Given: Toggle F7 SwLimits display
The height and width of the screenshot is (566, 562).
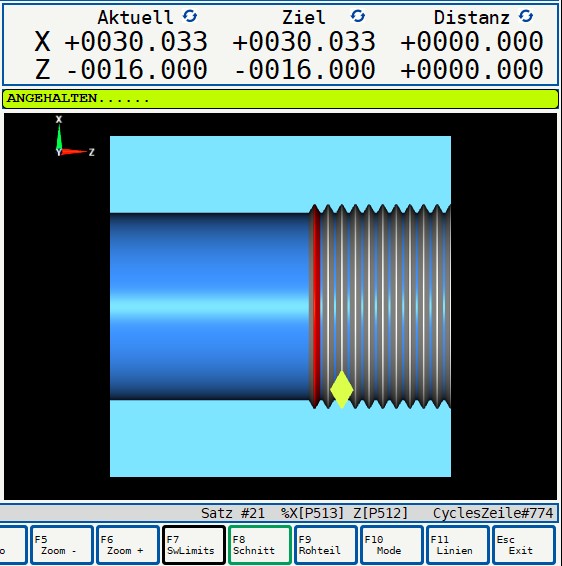Looking at the screenshot, I should tap(194, 545).
